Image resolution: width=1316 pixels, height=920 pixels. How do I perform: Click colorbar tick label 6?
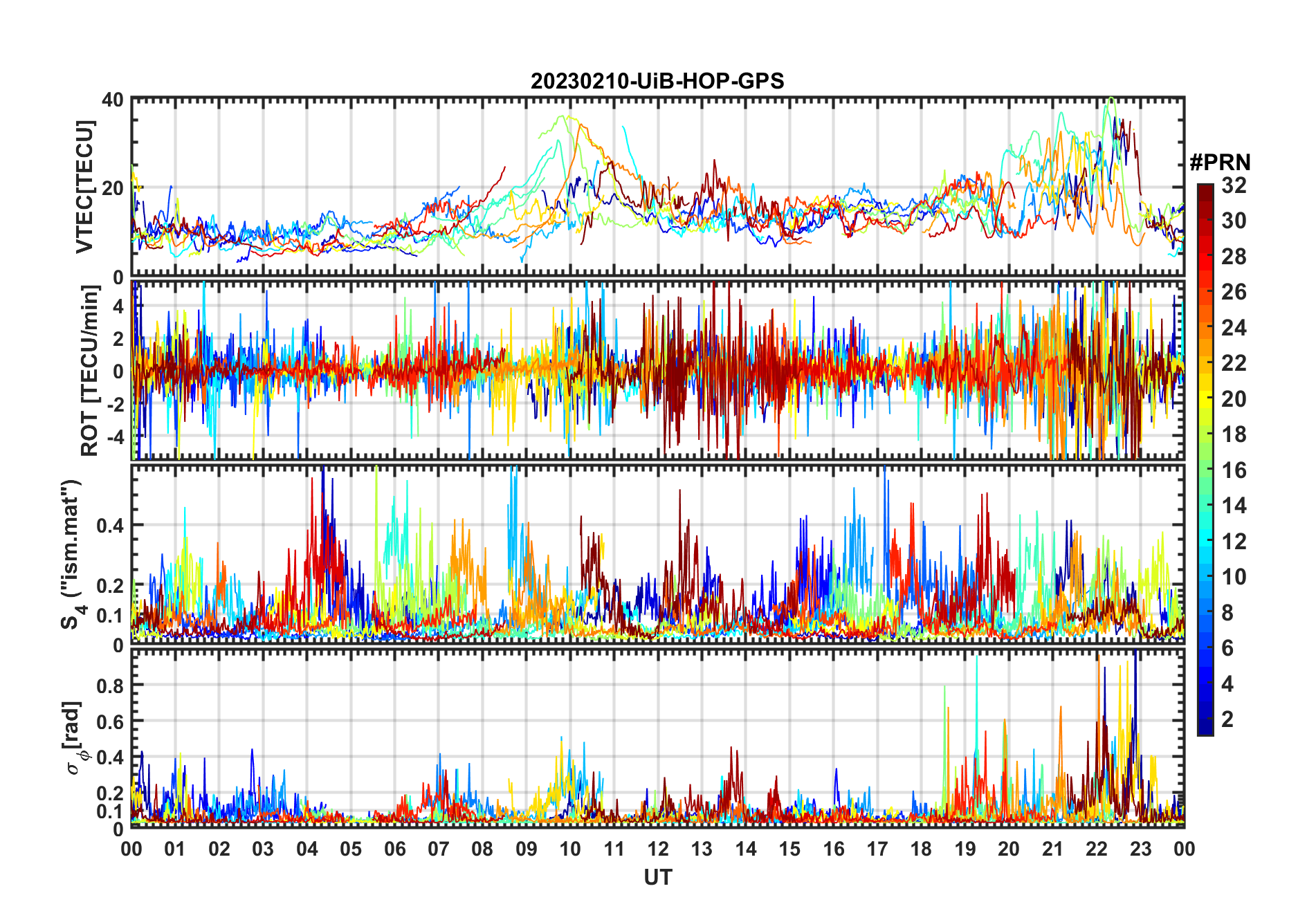(x=1227, y=648)
